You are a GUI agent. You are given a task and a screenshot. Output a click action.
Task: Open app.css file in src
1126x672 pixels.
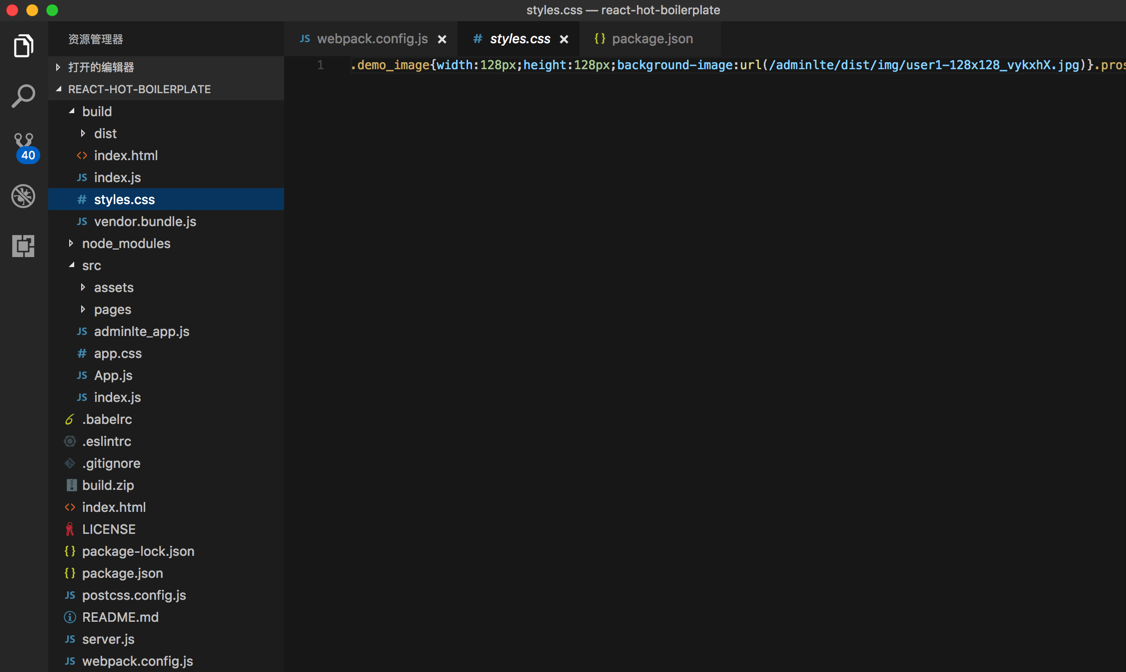pyautogui.click(x=166, y=353)
